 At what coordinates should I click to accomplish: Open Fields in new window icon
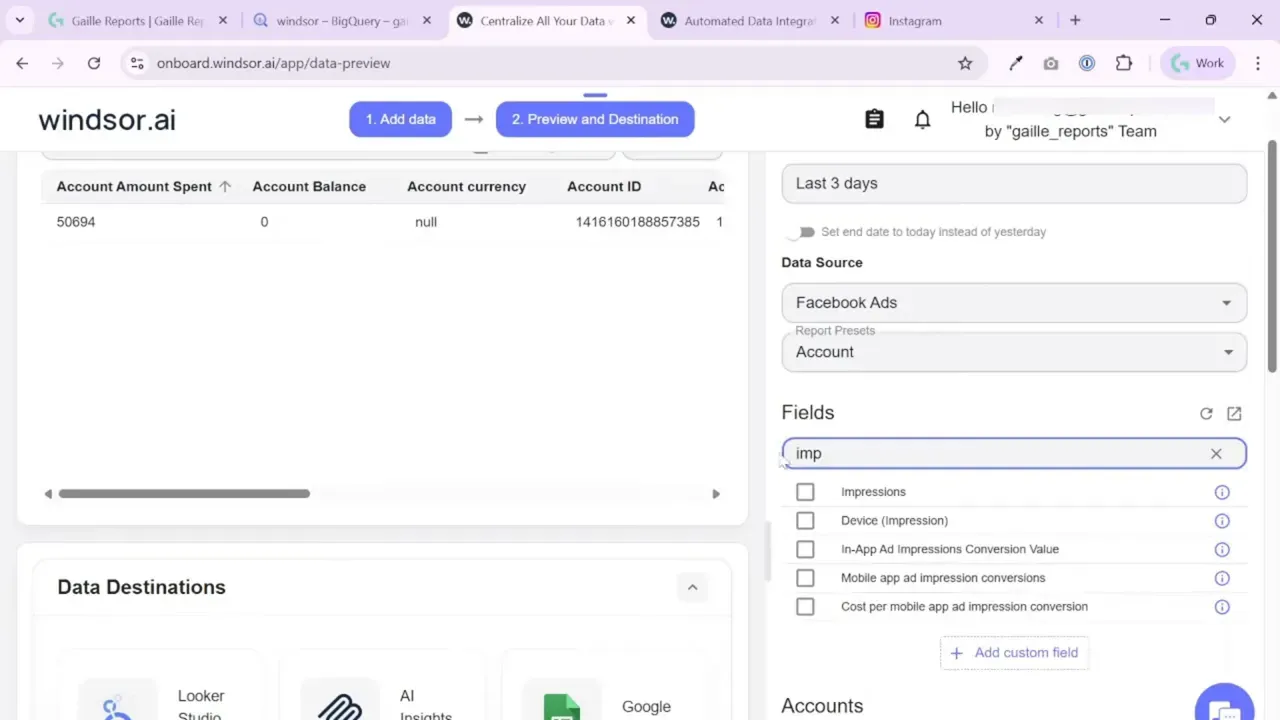[x=1234, y=413]
